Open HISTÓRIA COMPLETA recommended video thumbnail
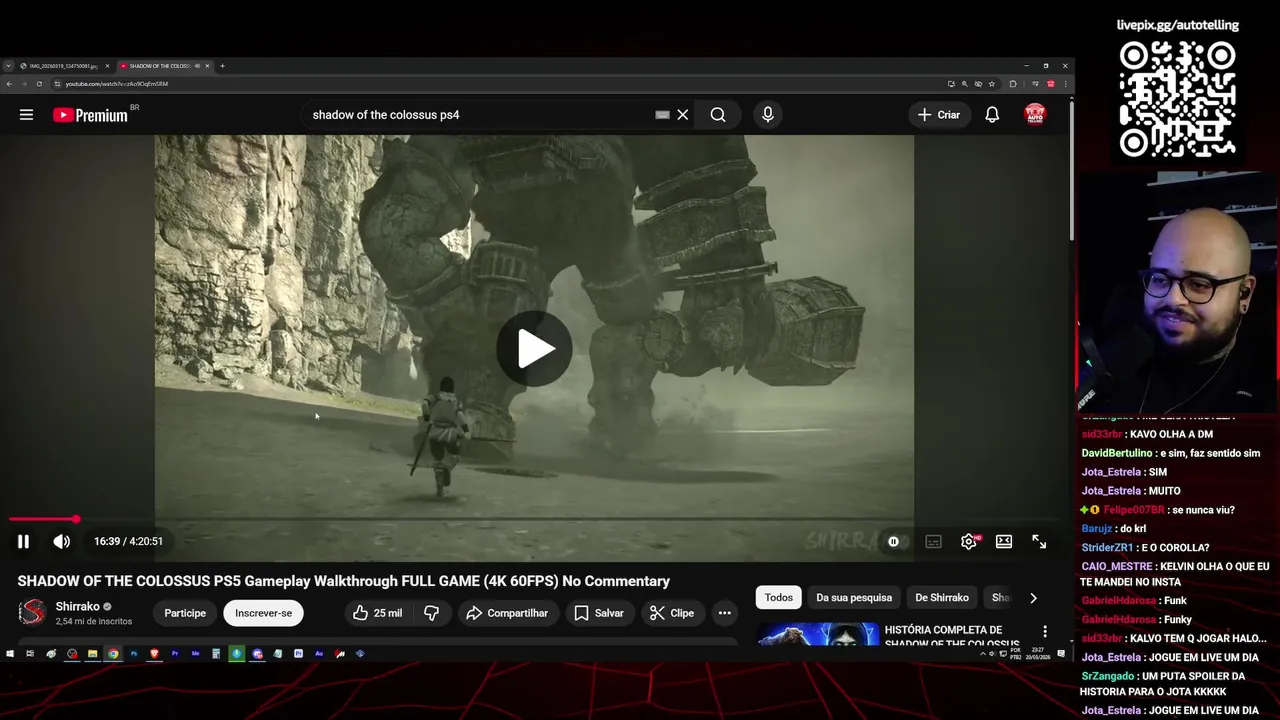 tap(817, 634)
